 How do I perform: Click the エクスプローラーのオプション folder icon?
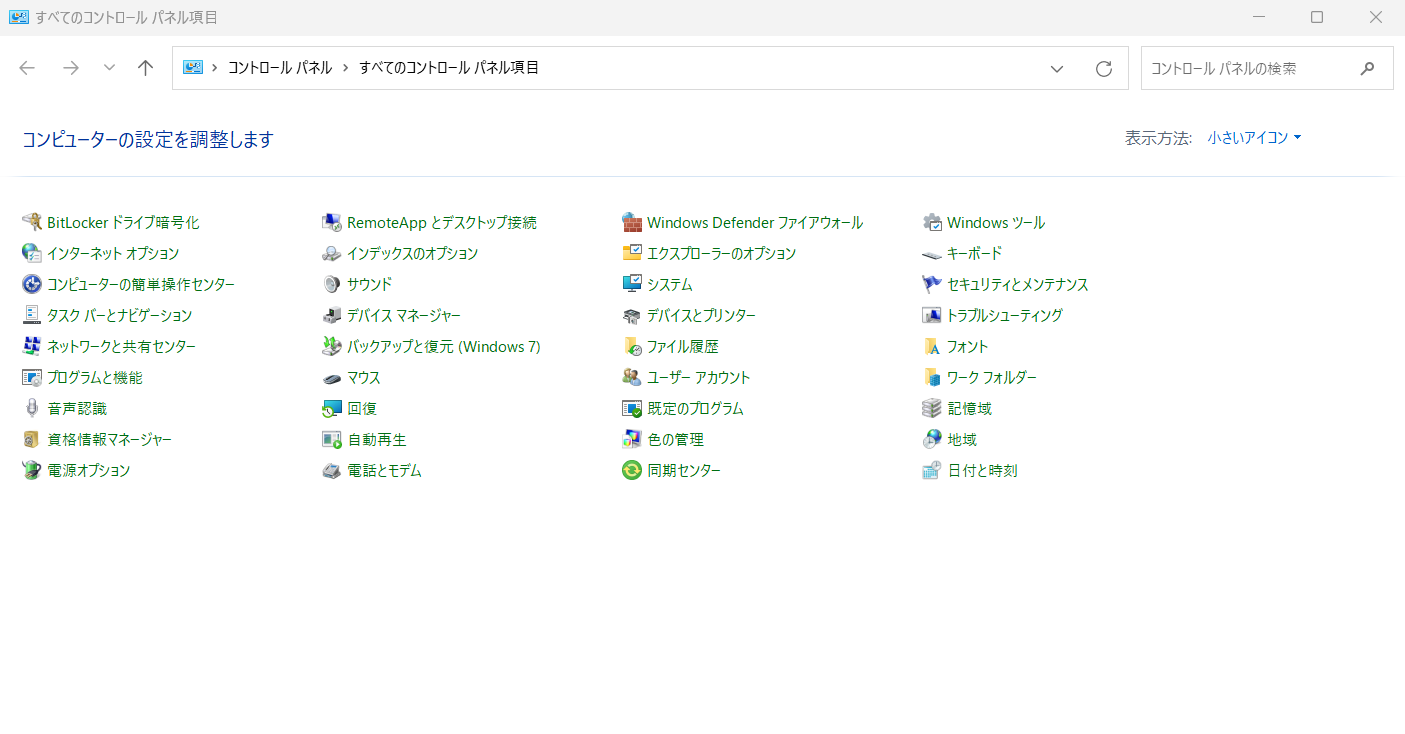[631, 253]
